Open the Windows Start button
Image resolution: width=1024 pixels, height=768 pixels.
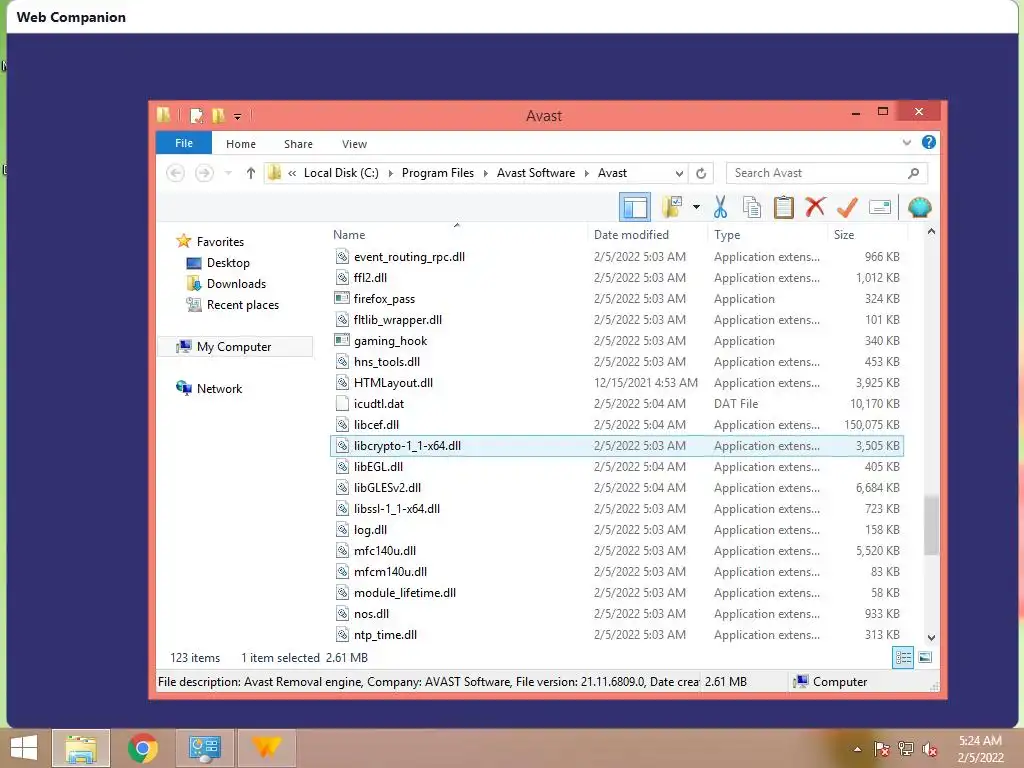tap(24, 748)
